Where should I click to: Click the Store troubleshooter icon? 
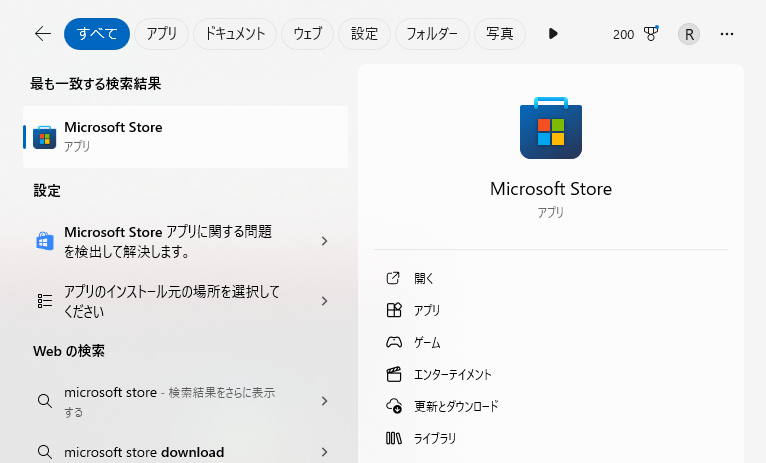(44, 241)
